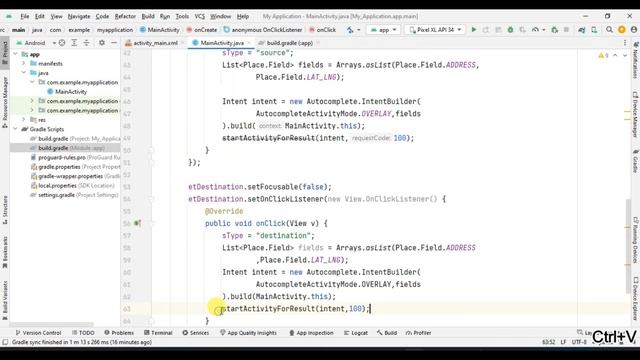Click the Search Everywhere magnifier icon
The width and height of the screenshot is (640, 360).
(609, 30)
